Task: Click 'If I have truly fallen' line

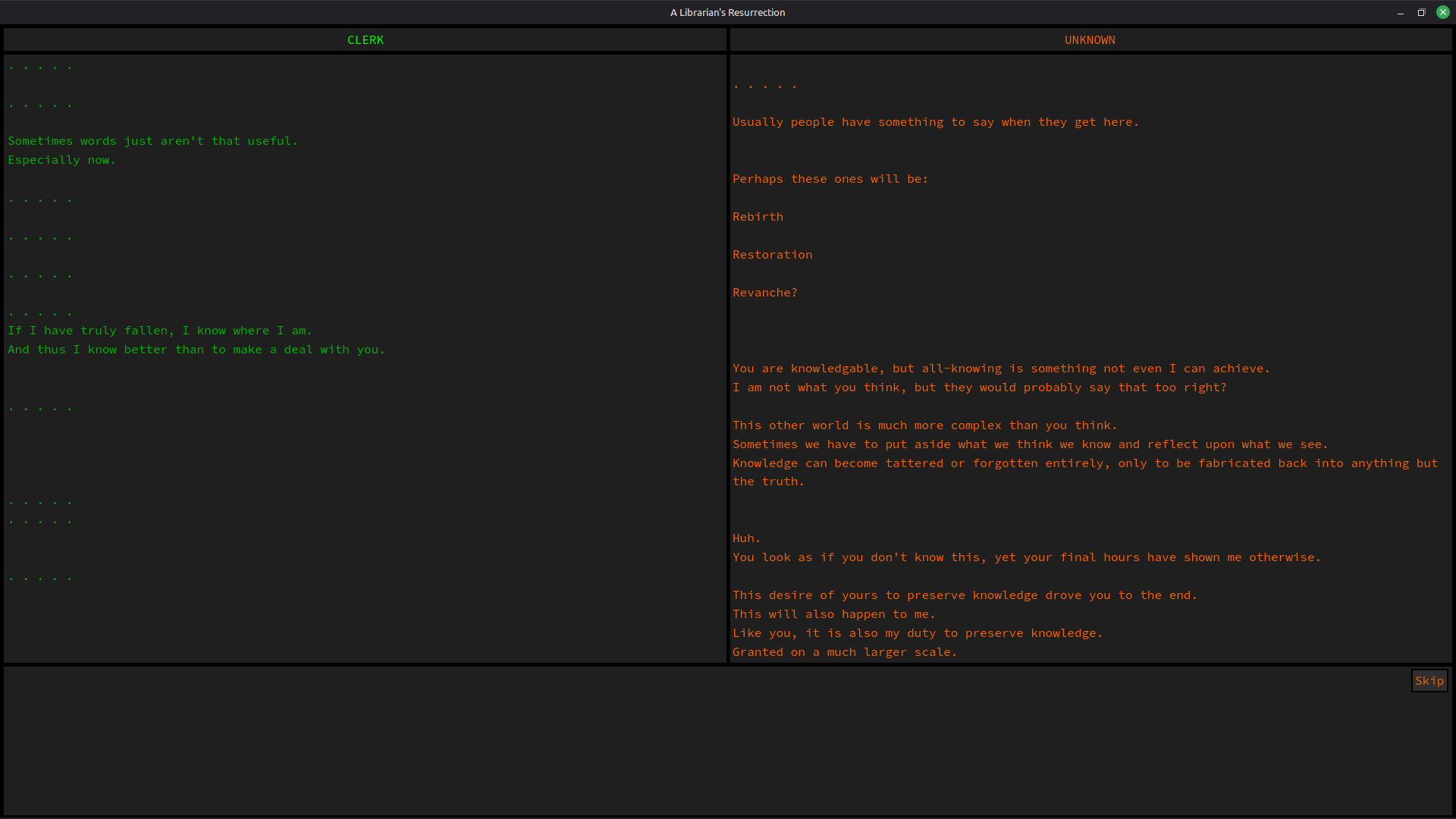Action: (159, 331)
